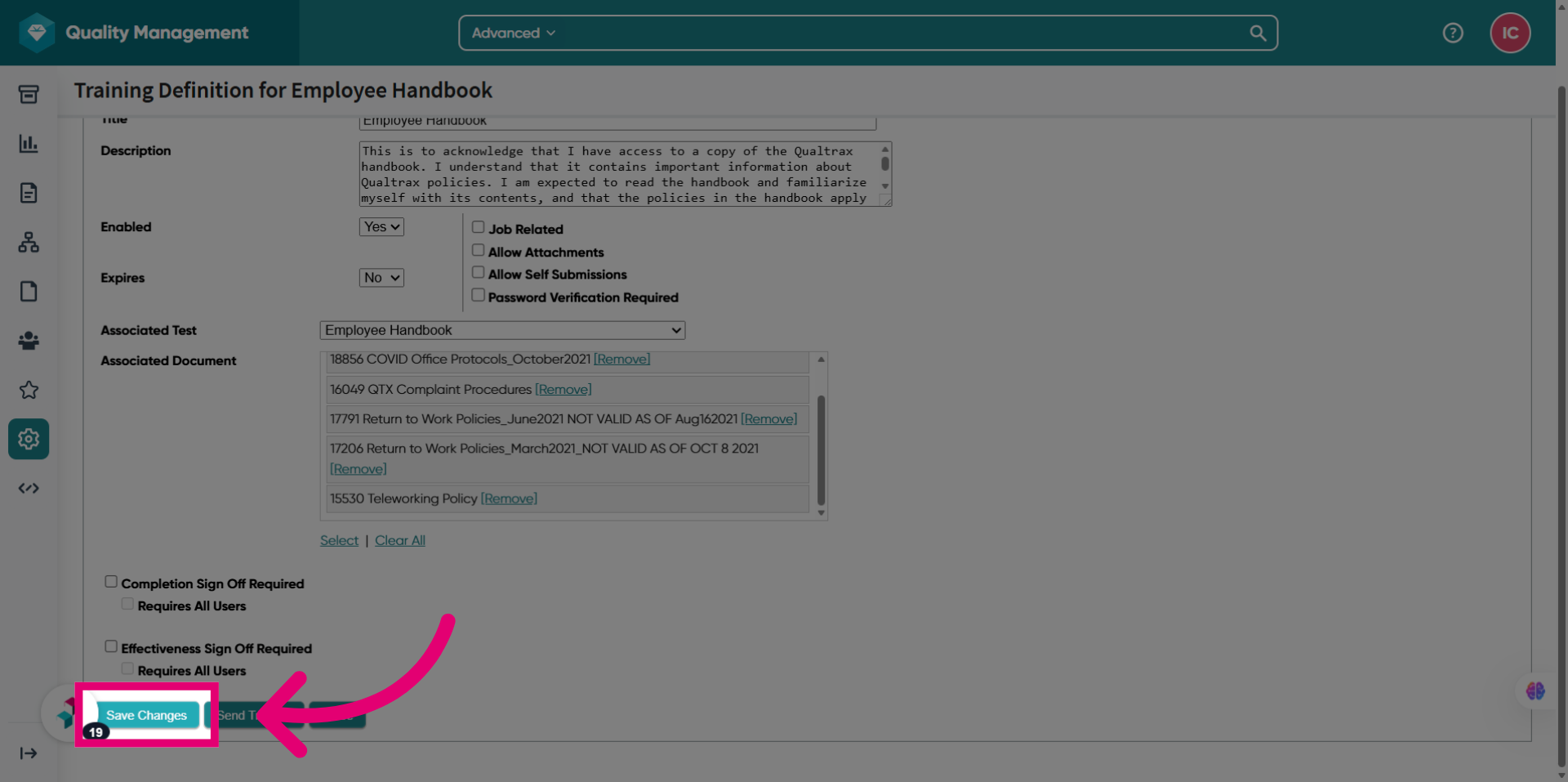The height and width of the screenshot is (782, 1568).
Task: Check Allow Attachments option
Action: pyautogui.click(x=479, y=250)
